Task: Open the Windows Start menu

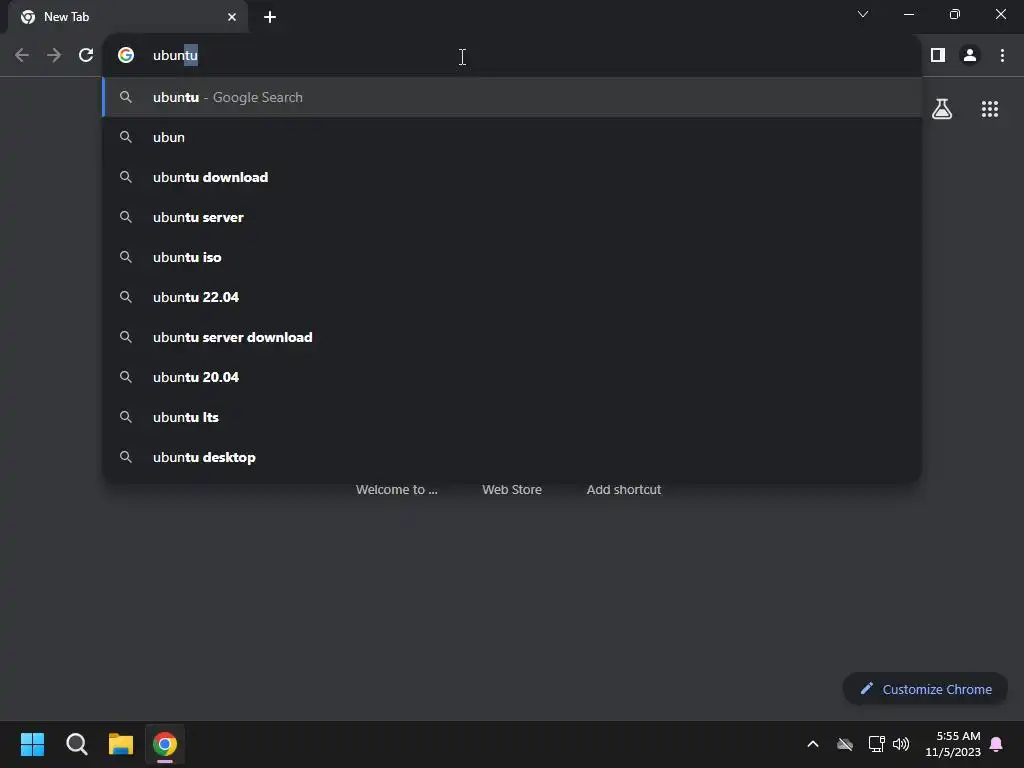Action: pos(32,744)
